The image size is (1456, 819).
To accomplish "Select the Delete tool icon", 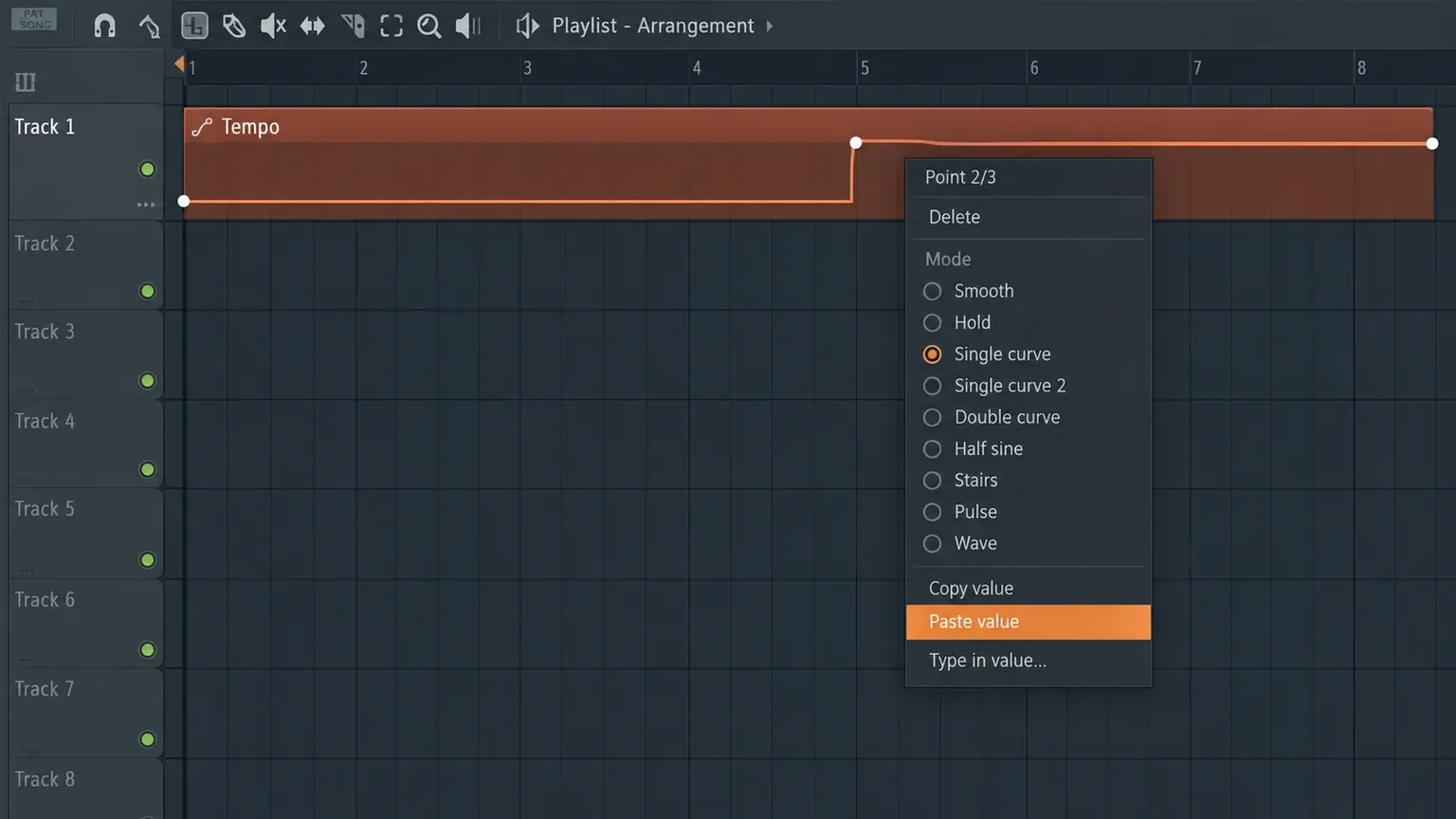I will 234,26.
